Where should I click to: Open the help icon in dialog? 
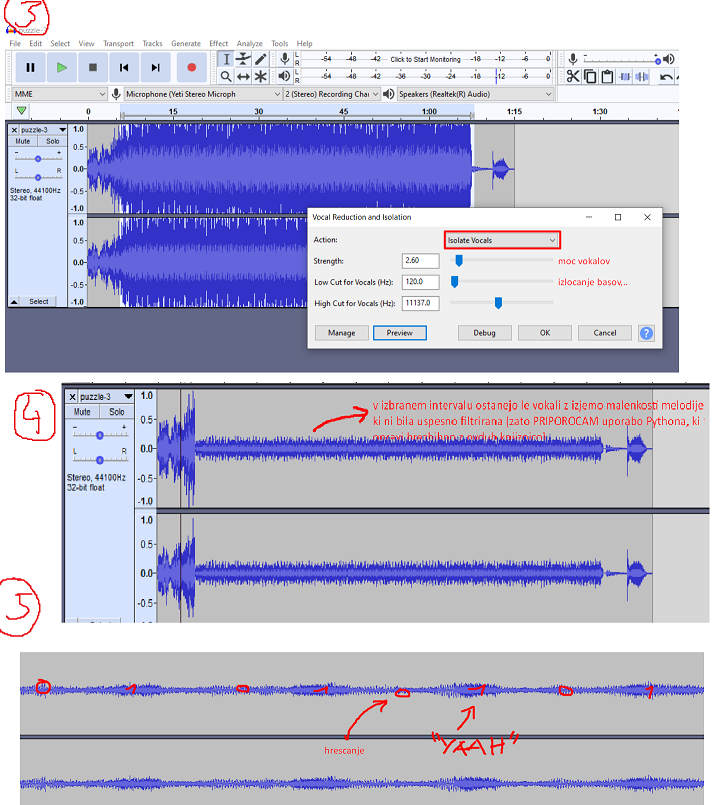[x=646, y=333]
